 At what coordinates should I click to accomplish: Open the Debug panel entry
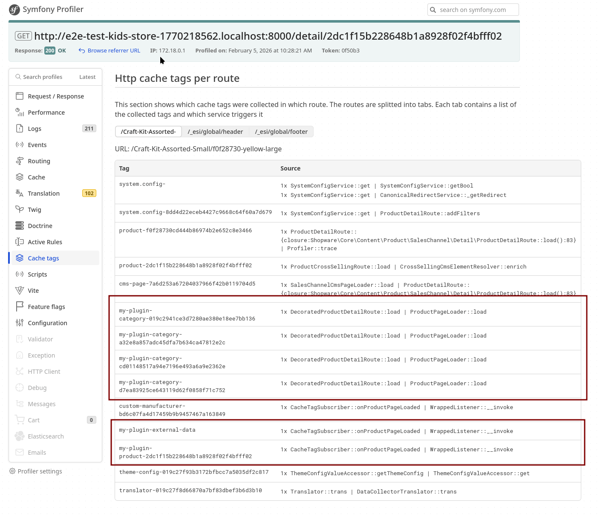(x=55, y=387)
